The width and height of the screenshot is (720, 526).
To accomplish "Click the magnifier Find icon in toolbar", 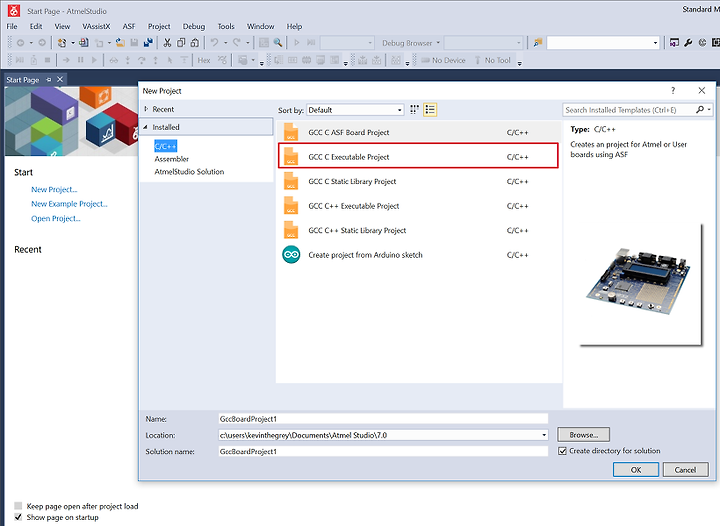I will click(278, 43).
